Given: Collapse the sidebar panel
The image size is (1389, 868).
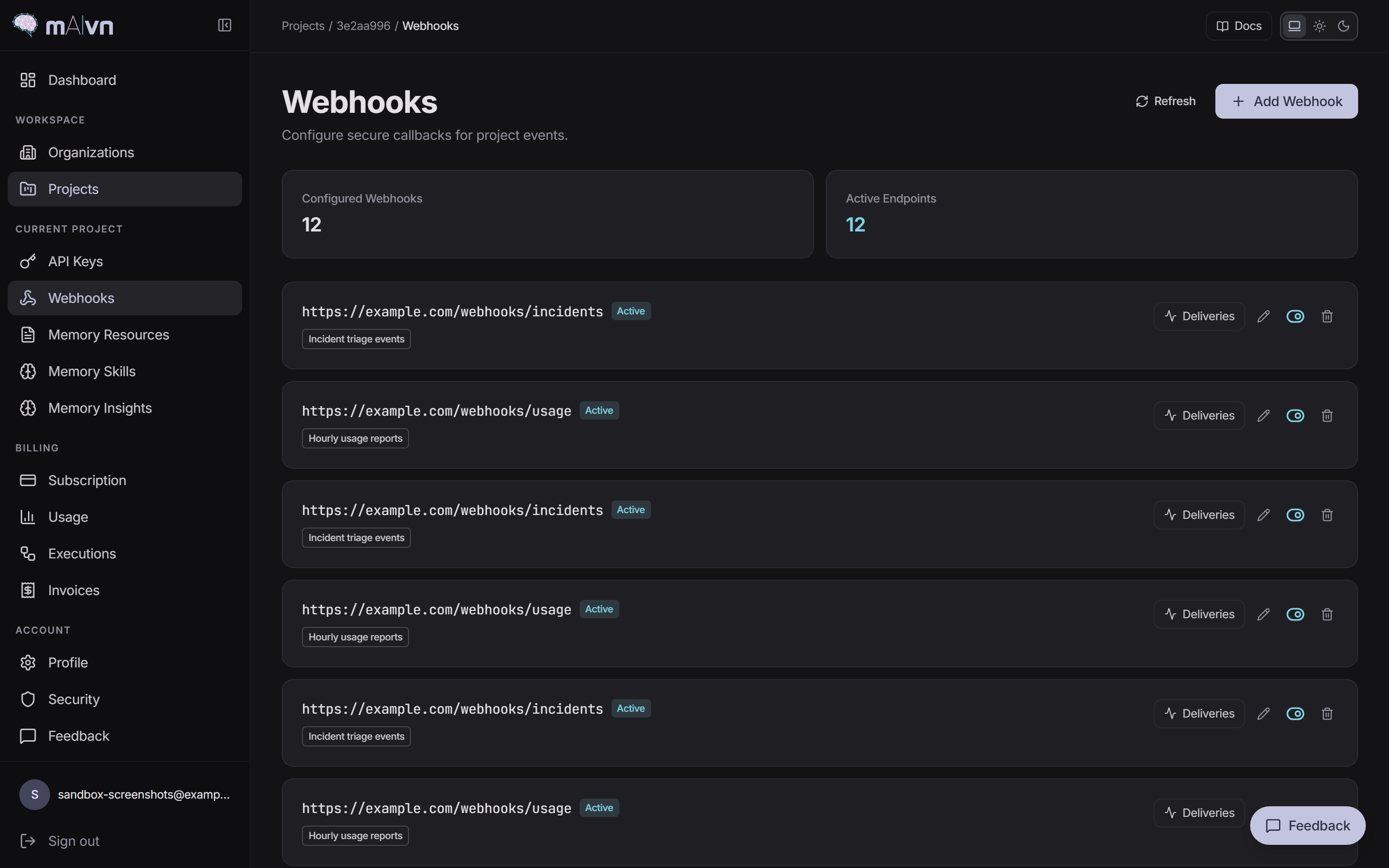Looking at the screenshot, I should 224,25.
